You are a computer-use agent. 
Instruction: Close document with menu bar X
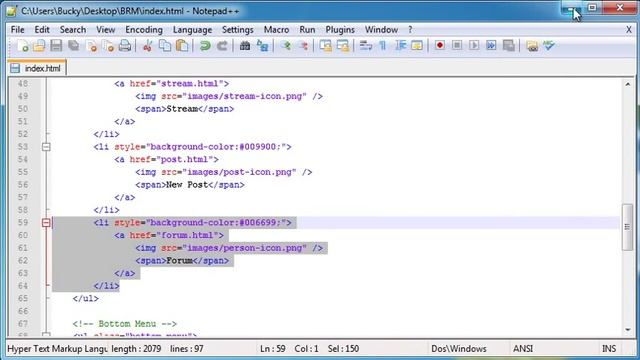[629, 30]
